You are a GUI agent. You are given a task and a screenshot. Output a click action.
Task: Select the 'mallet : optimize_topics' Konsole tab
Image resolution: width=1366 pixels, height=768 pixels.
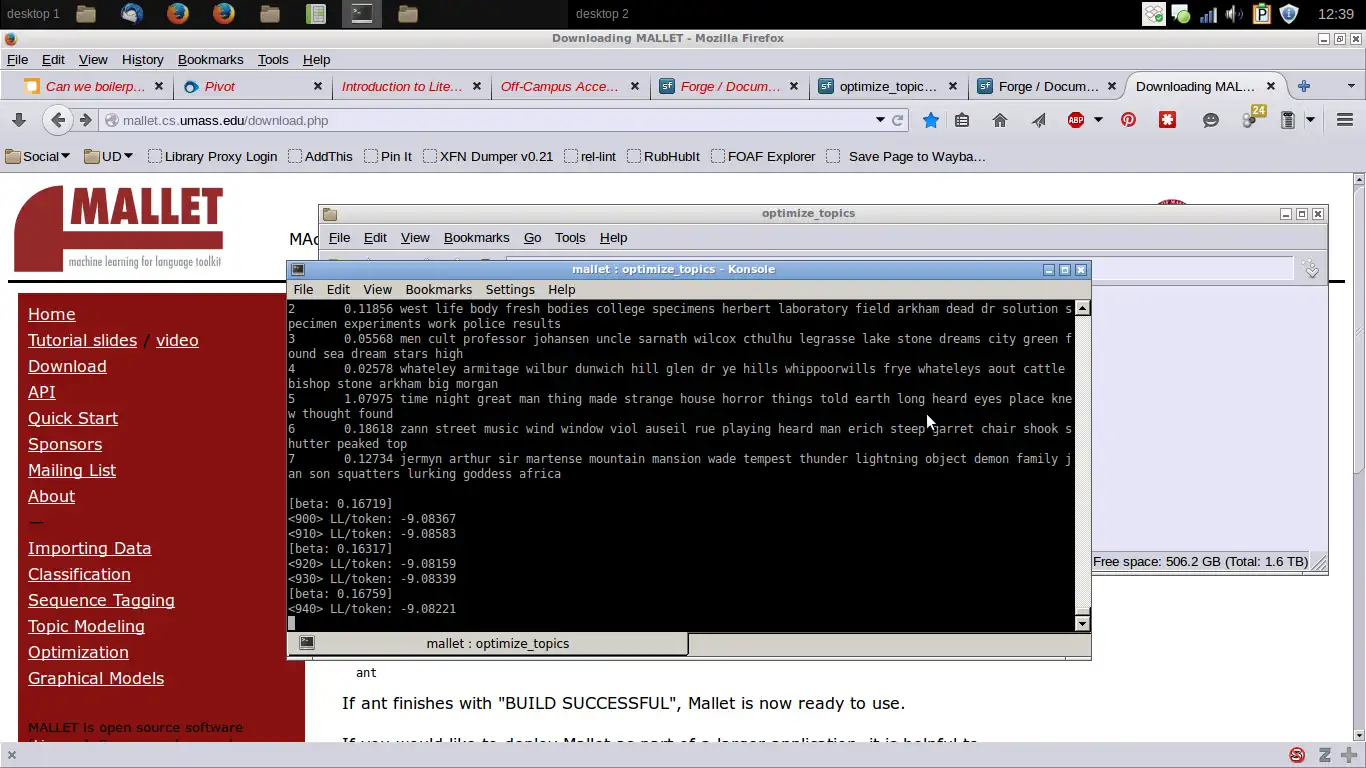[487, 643]
